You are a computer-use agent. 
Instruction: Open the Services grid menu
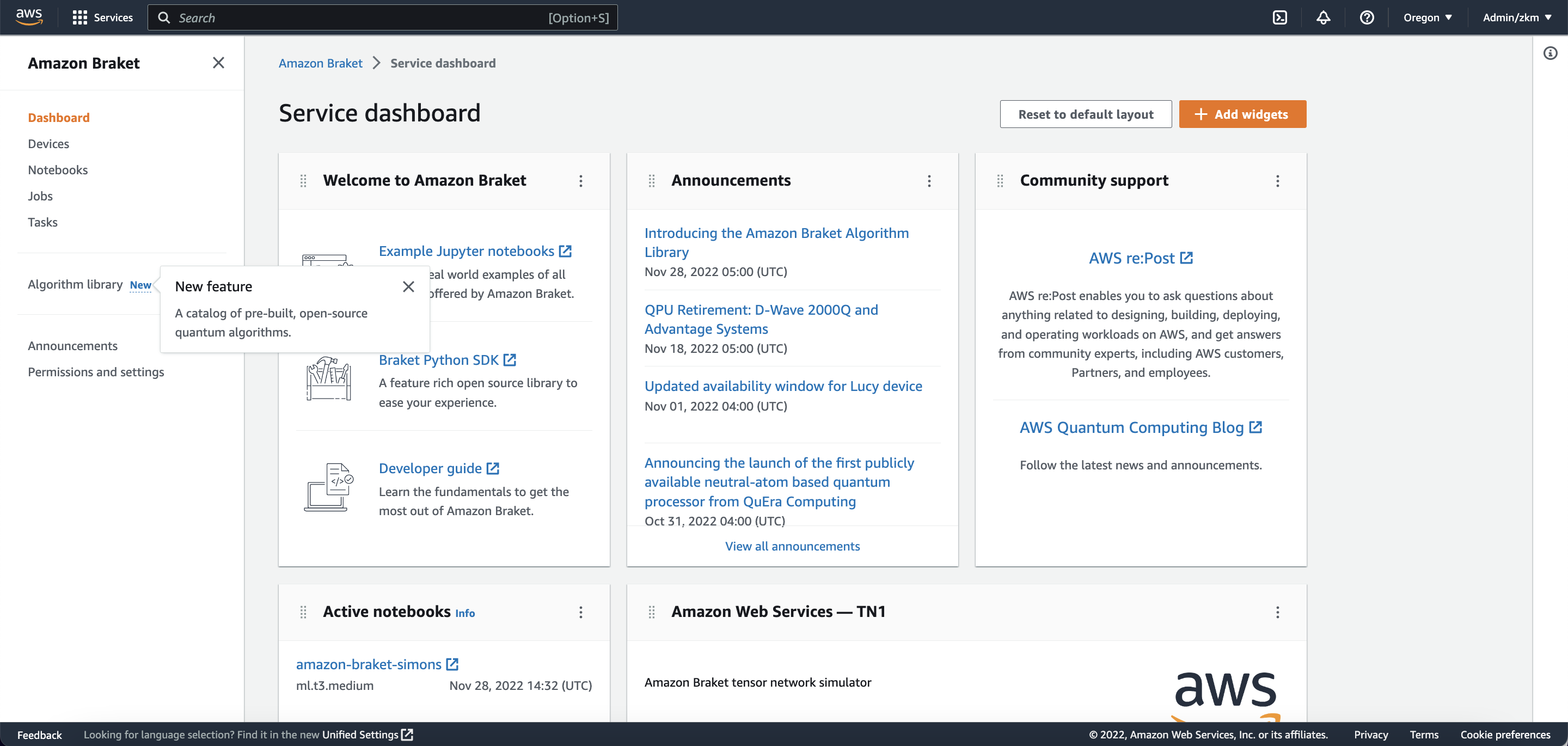pyautogui.click(x=102, y=17)
